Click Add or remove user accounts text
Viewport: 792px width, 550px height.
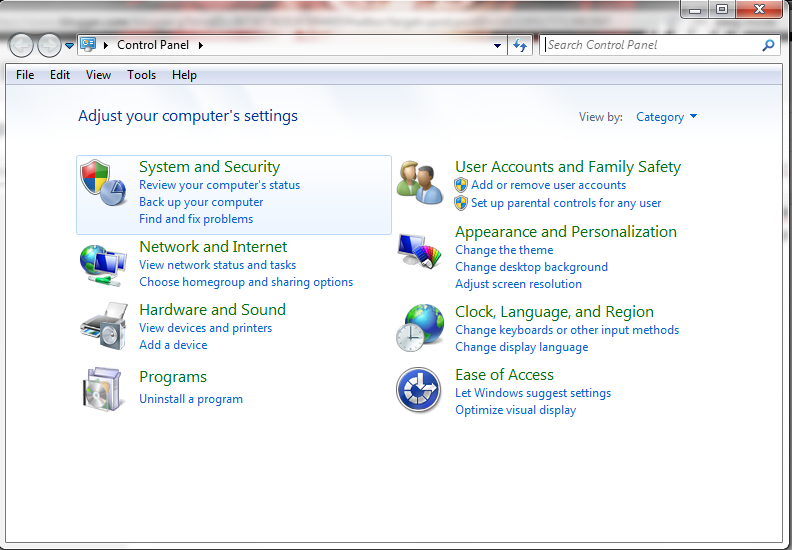549,185
